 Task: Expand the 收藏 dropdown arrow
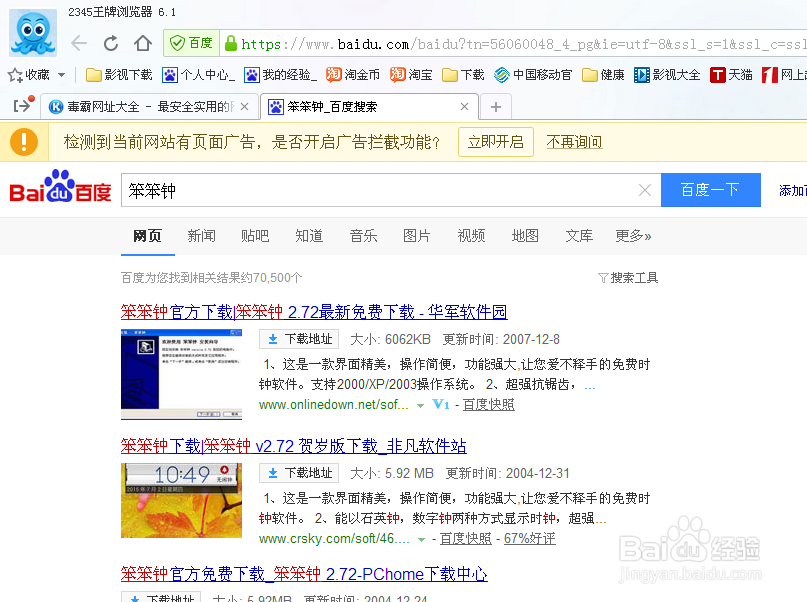[x=62, y=75]
